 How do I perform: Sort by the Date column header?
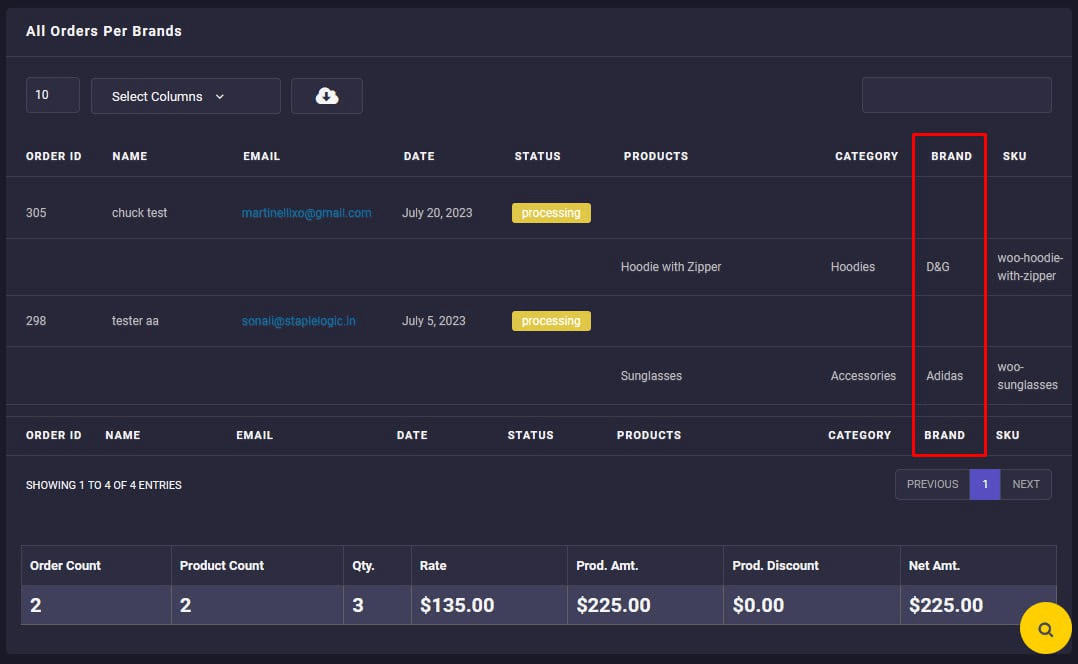point(419,156)
